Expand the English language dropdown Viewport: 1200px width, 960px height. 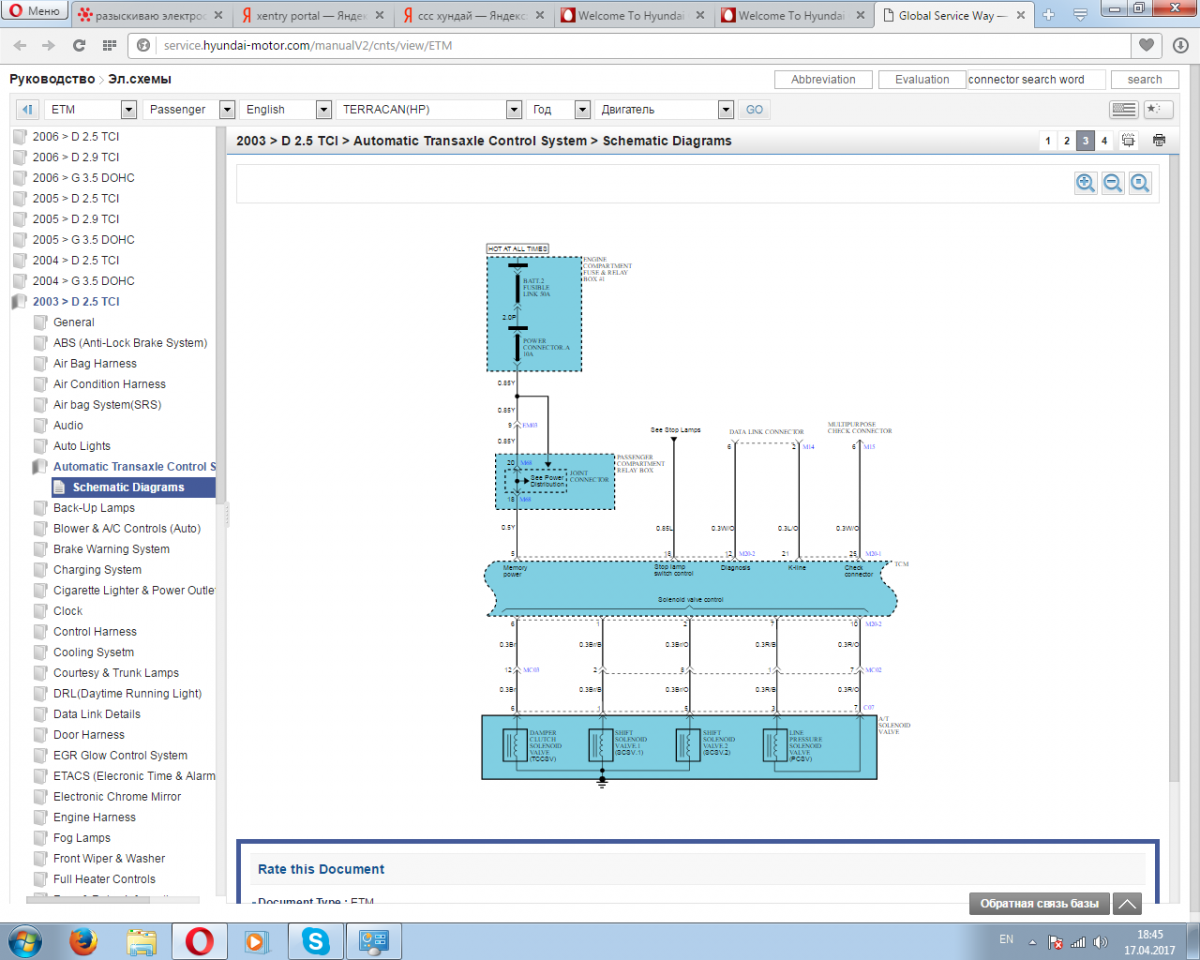323,109
